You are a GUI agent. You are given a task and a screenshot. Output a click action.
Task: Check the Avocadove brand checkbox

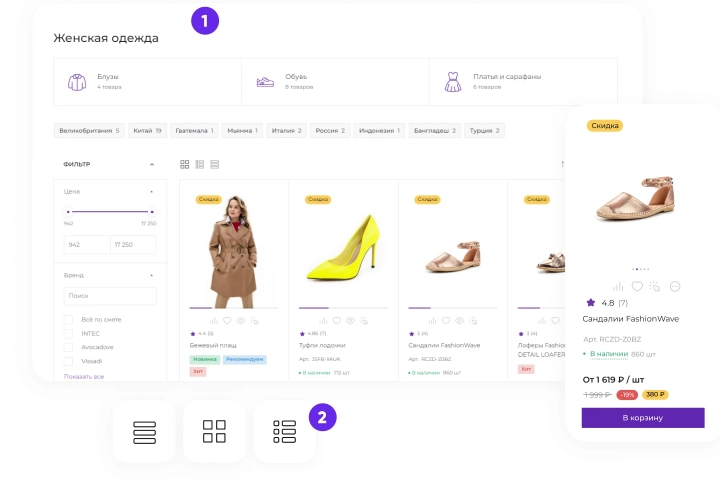[x=68, y=347]
